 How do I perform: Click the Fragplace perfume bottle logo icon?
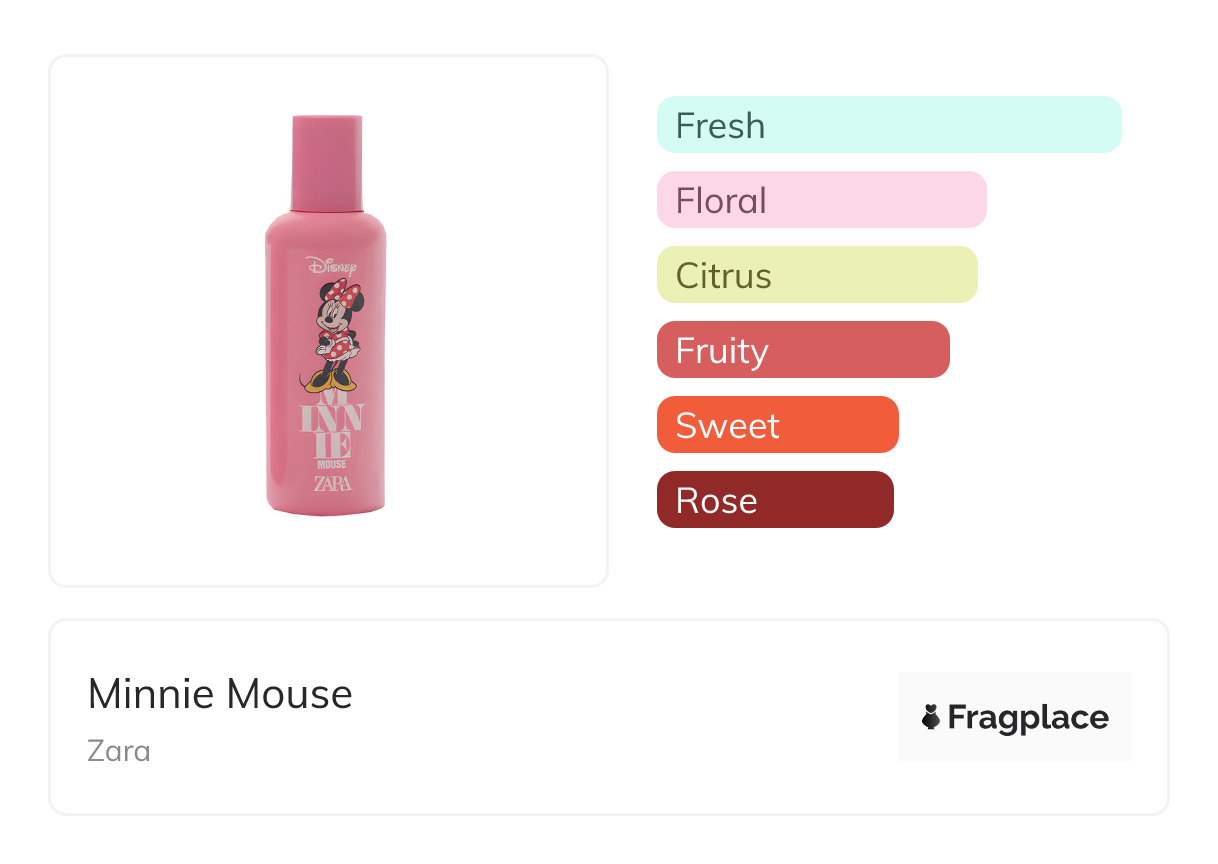(931, 717)
